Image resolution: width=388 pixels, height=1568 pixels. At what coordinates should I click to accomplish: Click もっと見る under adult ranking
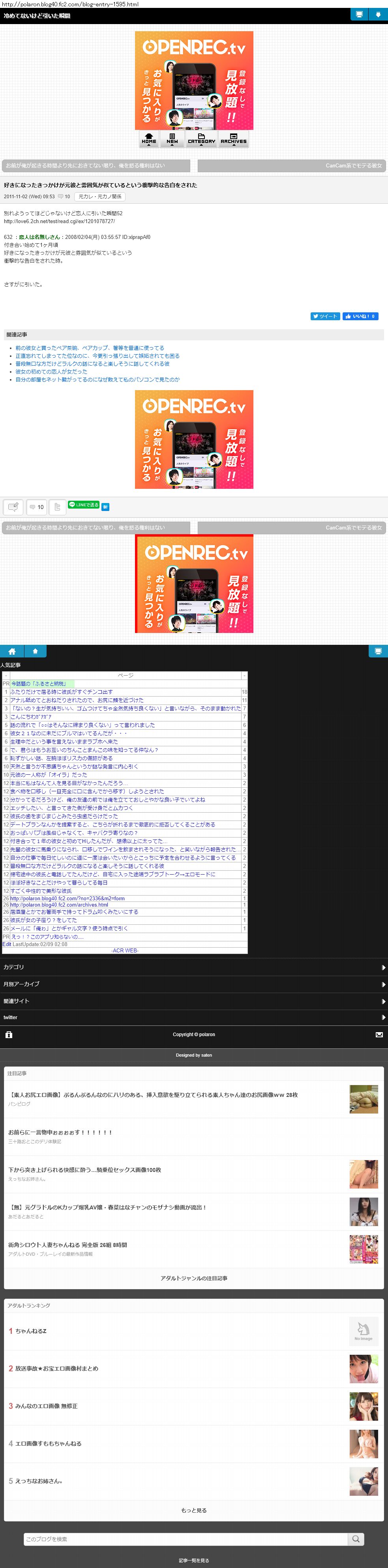[x=193, y=1510]
